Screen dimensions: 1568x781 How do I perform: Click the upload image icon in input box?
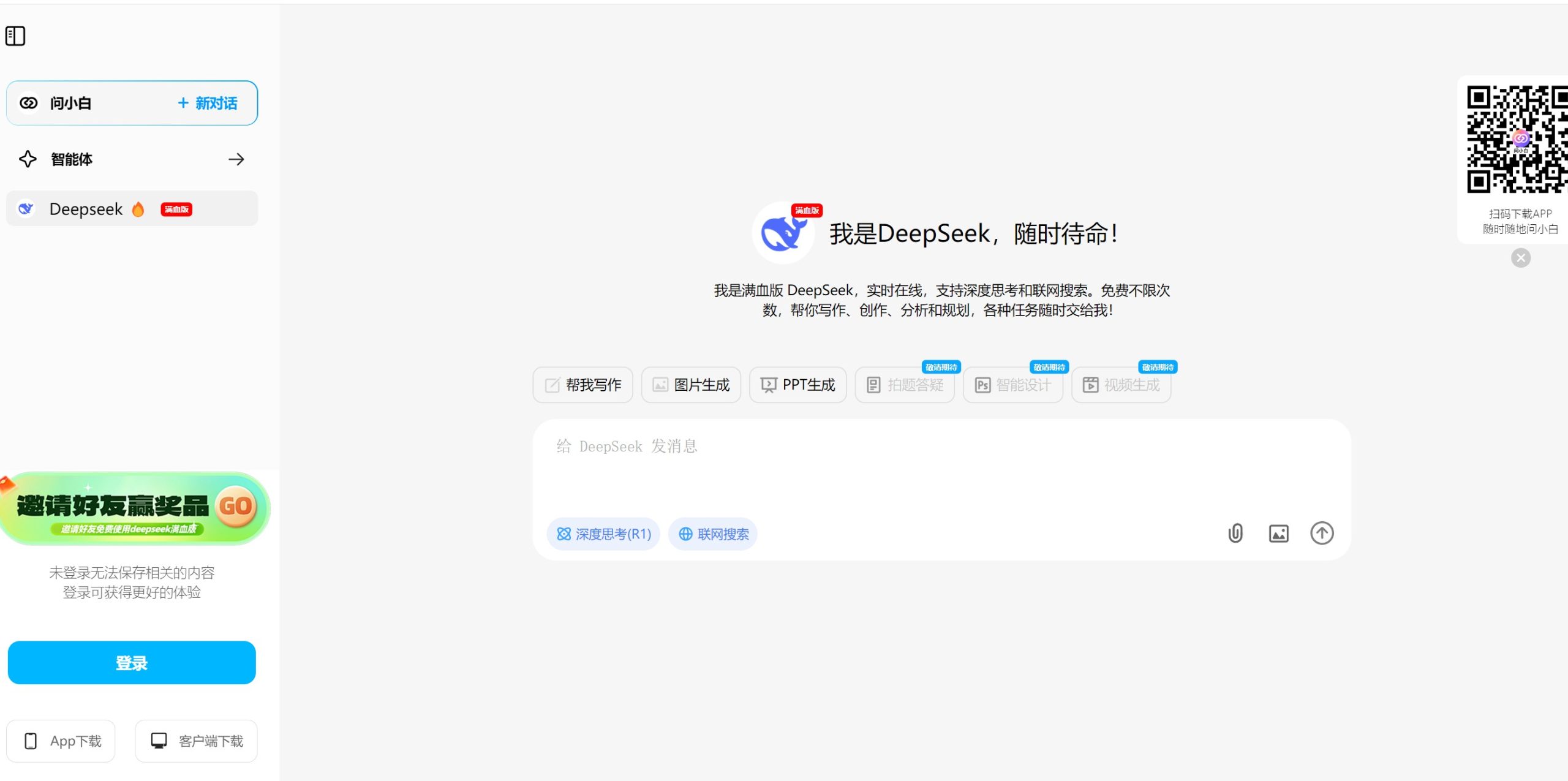[x=1278, y=533]
